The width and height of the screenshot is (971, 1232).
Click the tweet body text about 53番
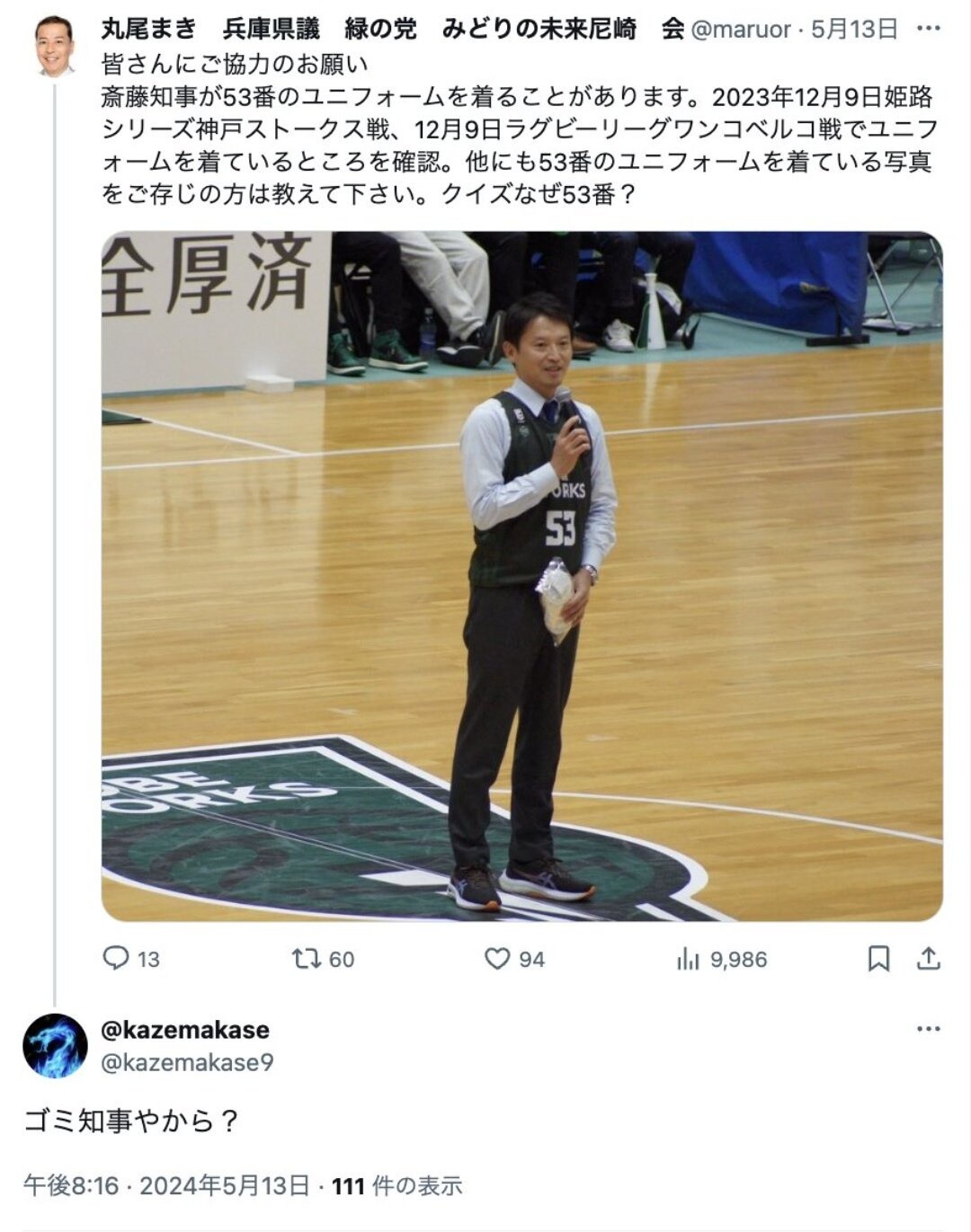520,129
